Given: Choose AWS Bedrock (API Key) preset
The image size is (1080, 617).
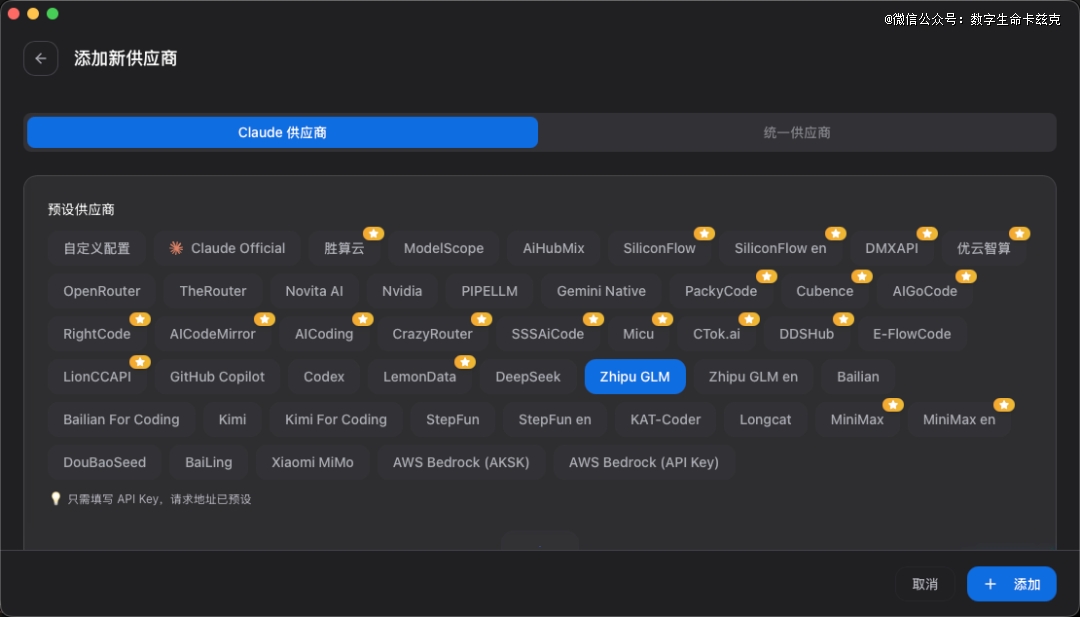Looking at the screenshot, I should [644, 463].
